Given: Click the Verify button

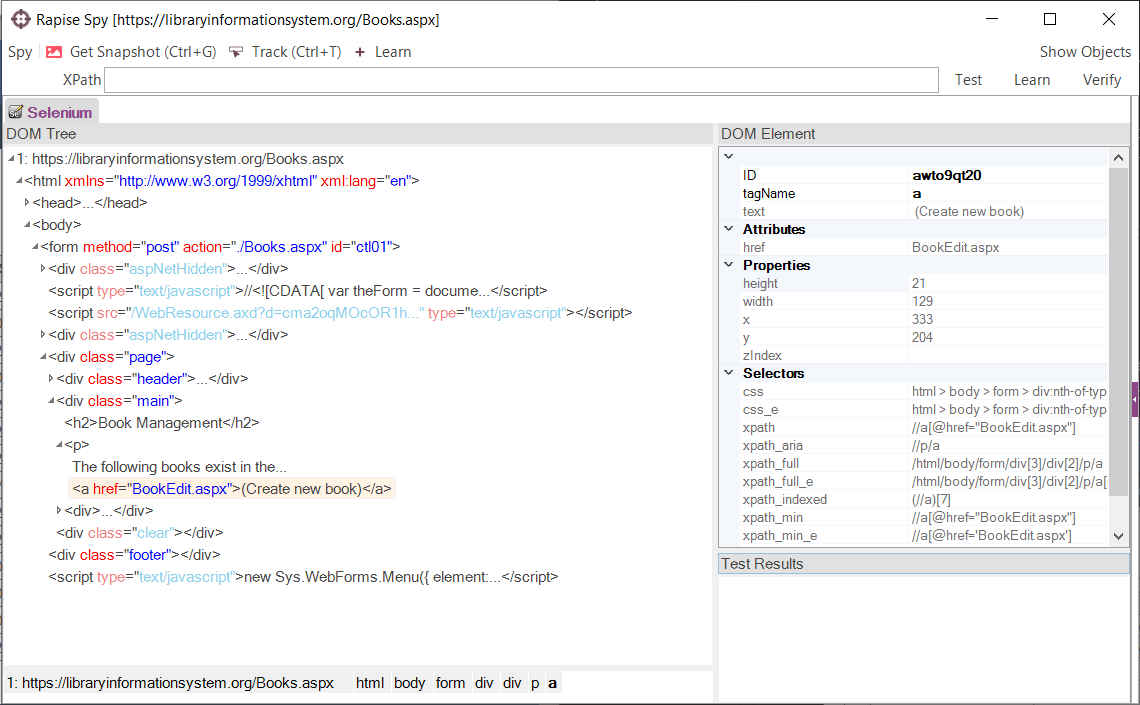Looking at the screenshot, I should (x=1101, y=80).
